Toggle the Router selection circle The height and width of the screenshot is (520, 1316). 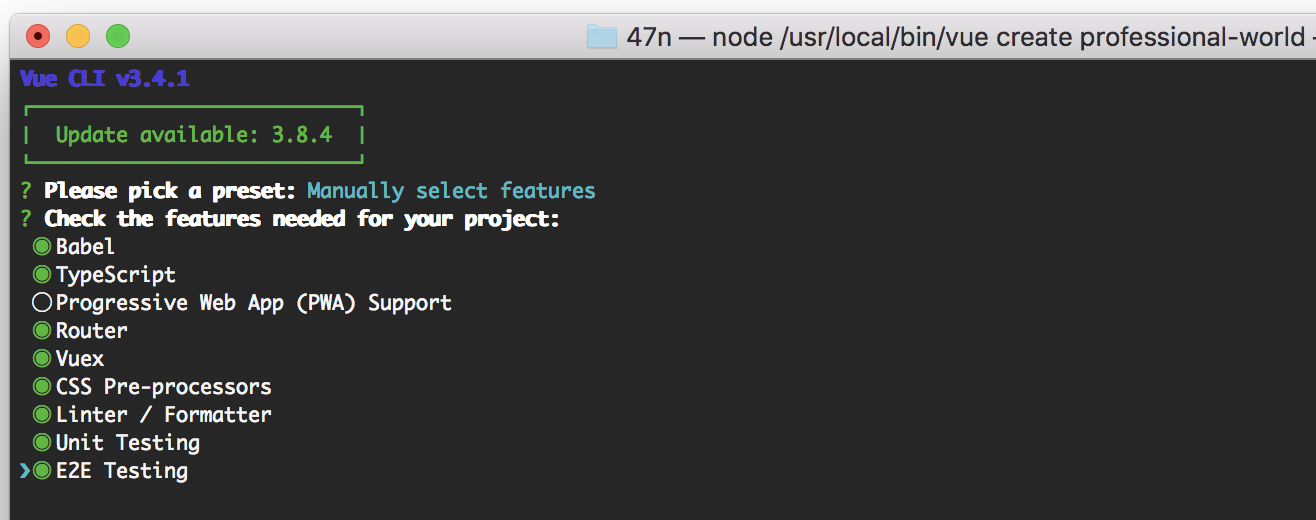(x=42, y=330)
